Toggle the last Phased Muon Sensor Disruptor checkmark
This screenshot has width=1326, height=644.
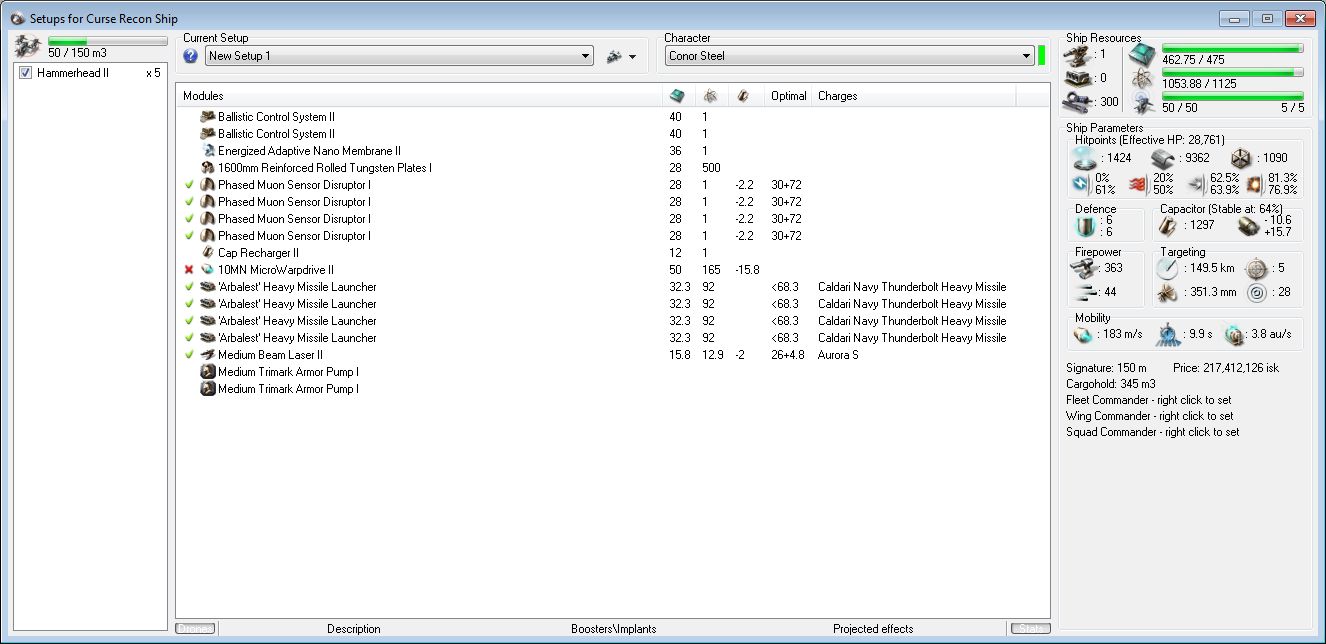[189, 236]
